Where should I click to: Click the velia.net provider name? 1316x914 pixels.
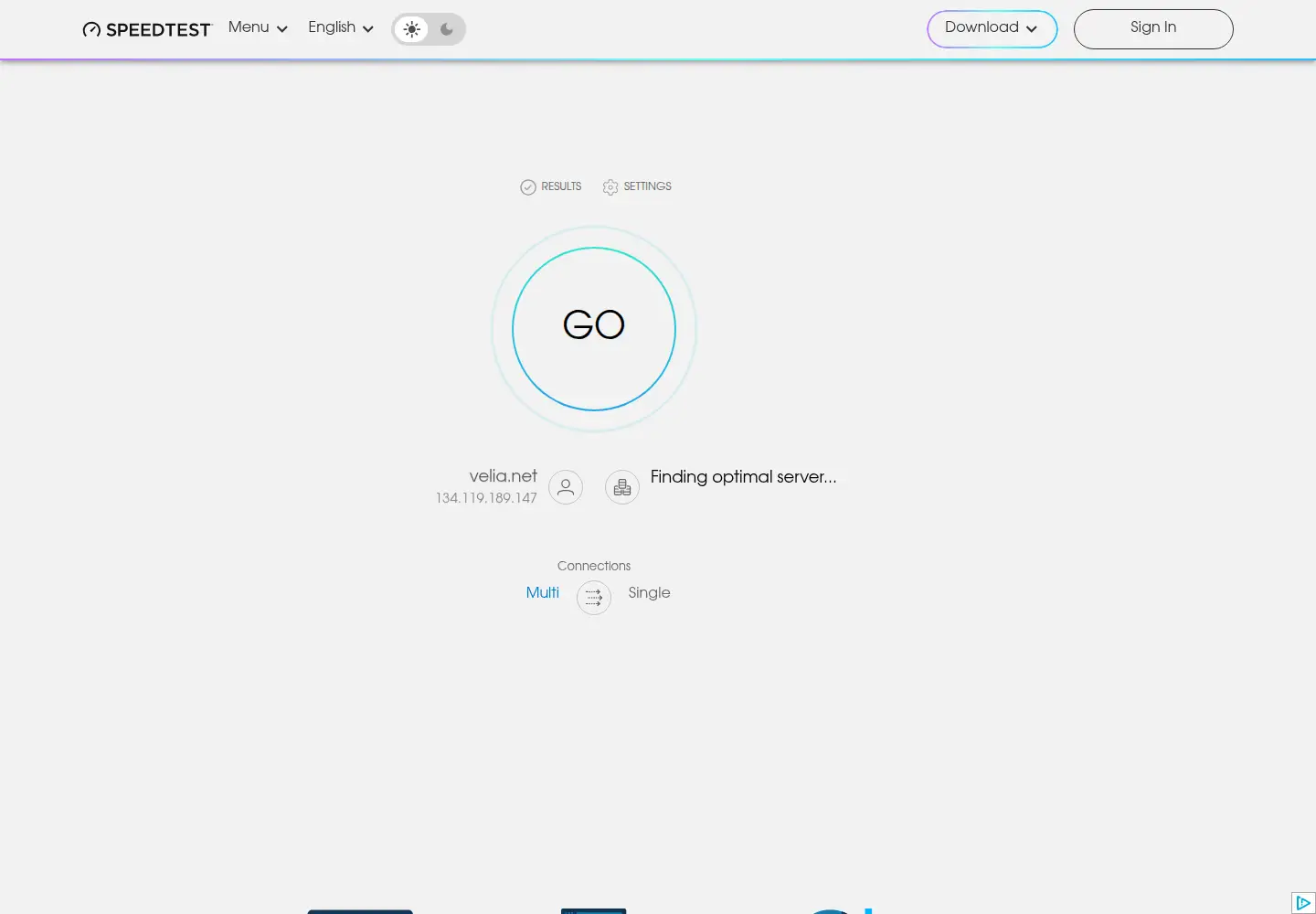504,476
